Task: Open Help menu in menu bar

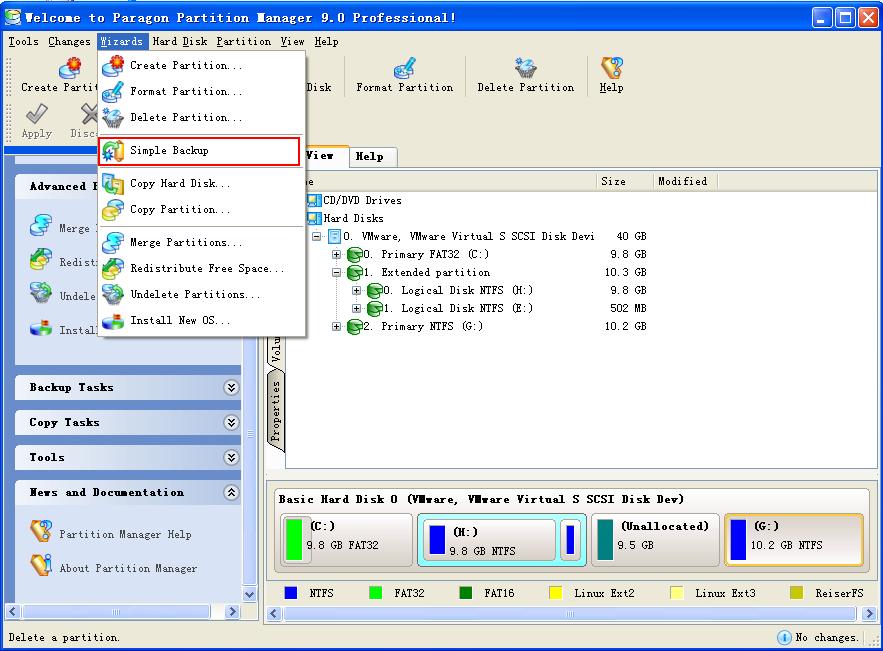Action: [327, 42]
